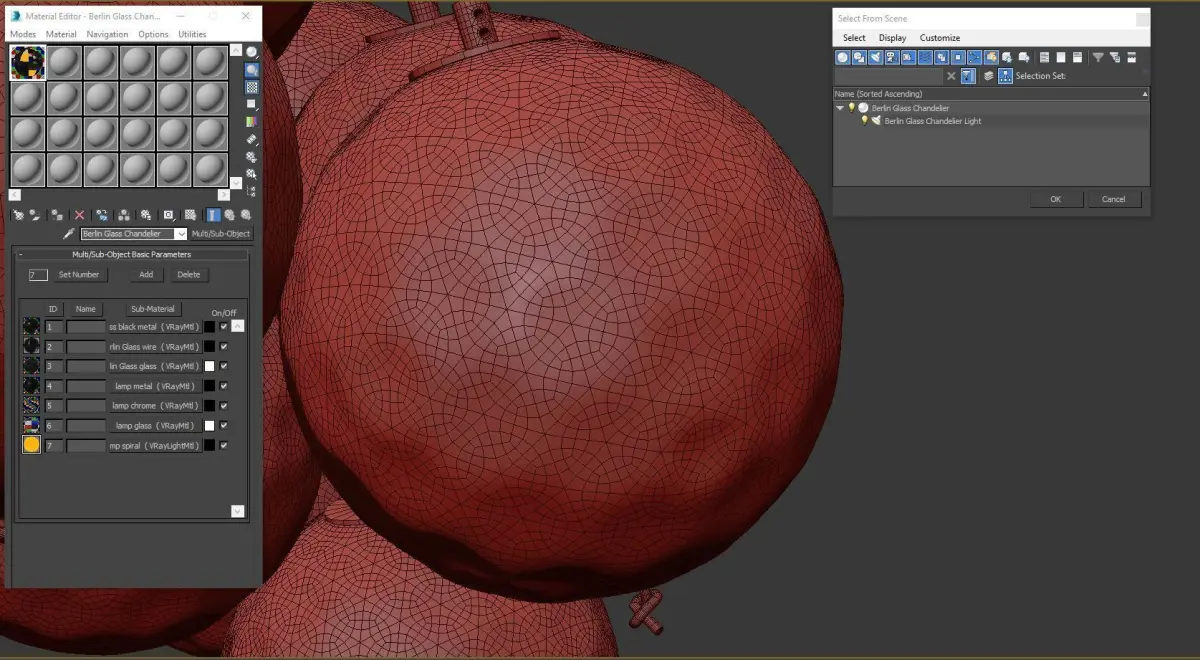Click red X Reset Map/Mtl icon
This screenshot has width=1200, height=660.
pyautogui.click(x=79, y=215)
